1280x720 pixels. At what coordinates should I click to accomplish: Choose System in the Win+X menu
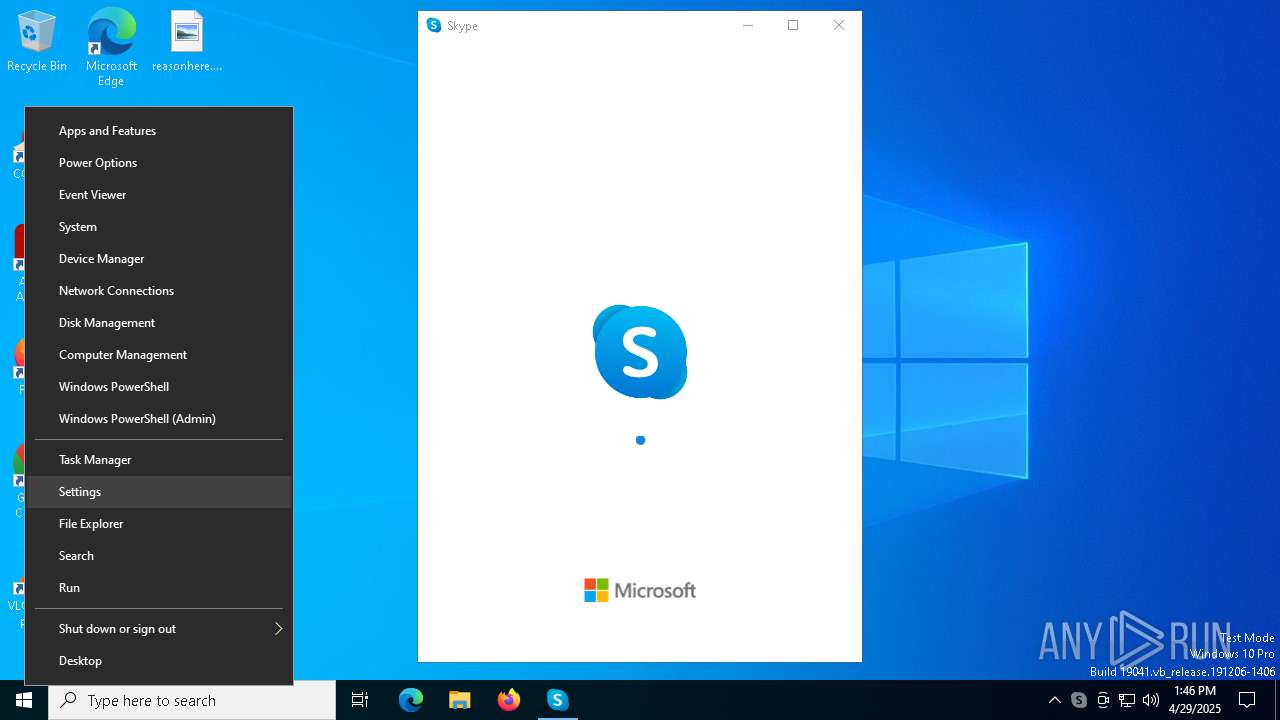159,227
